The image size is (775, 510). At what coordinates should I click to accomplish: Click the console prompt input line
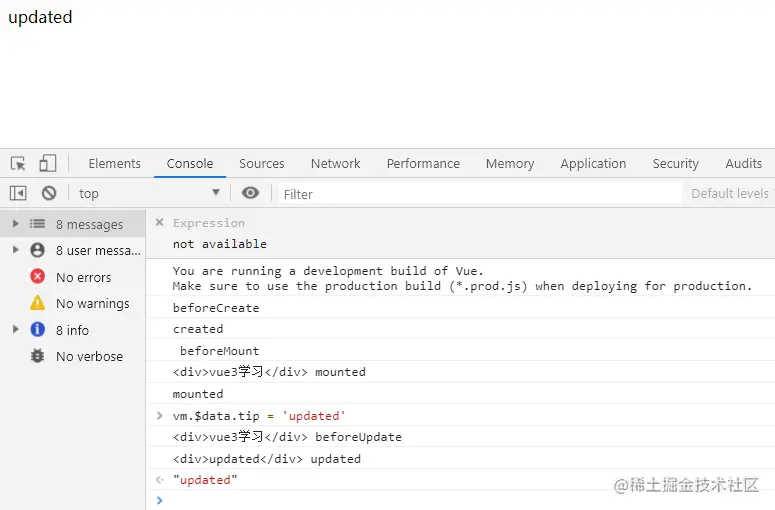pos(460,500)
